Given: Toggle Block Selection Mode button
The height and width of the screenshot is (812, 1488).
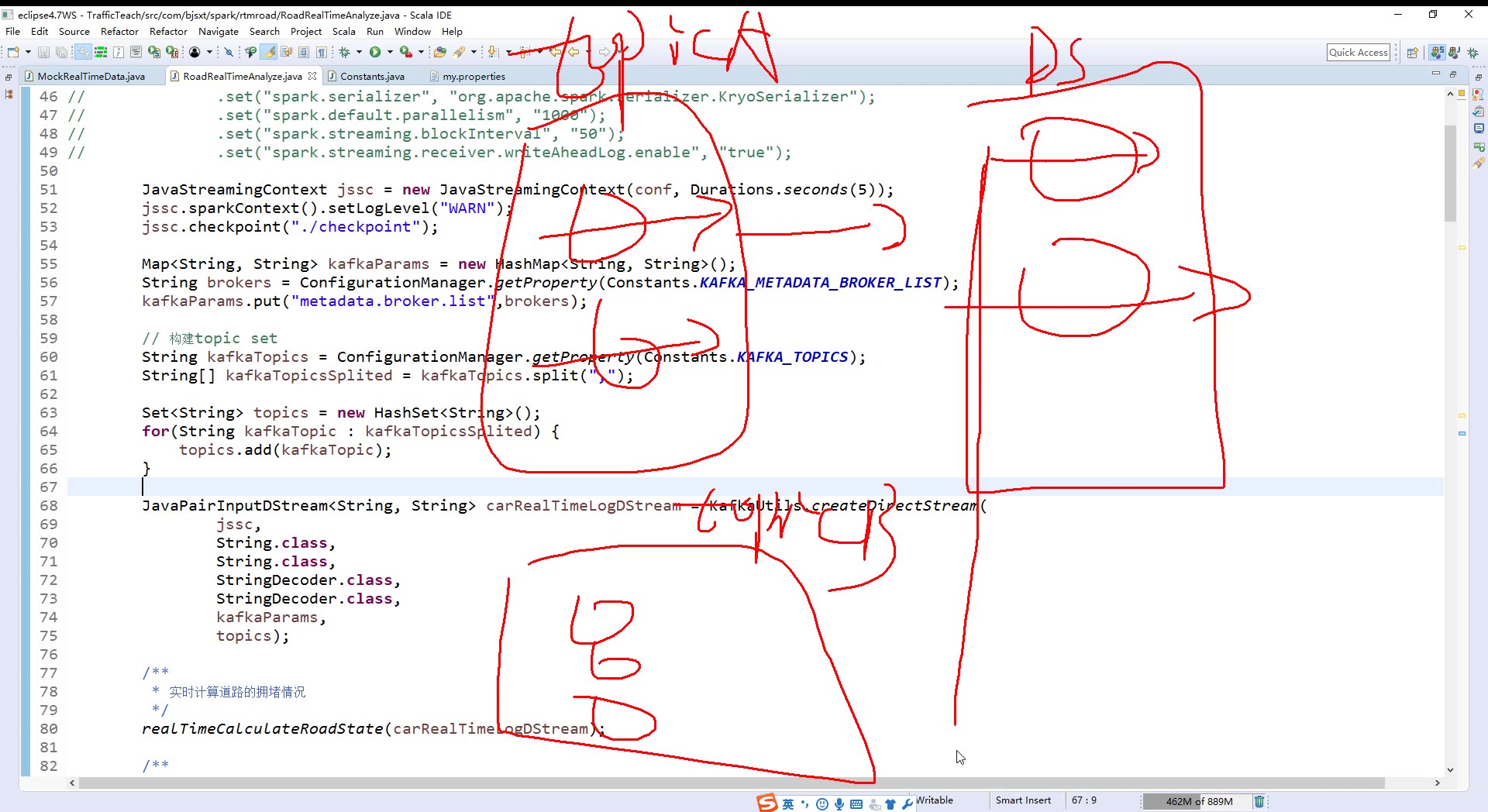Looking at the screenshot, I should coord(304,52).
